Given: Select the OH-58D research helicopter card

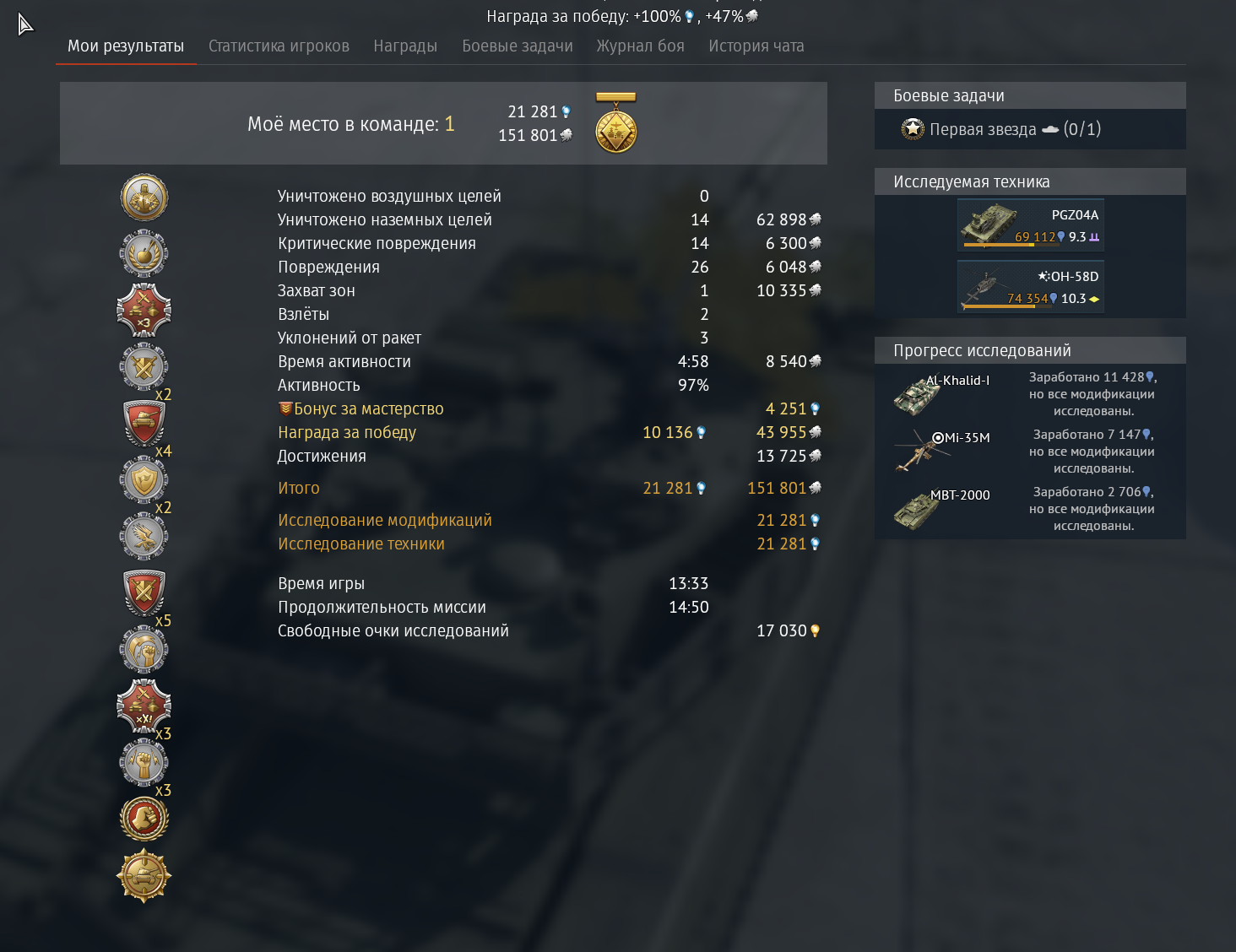Looking at the screenshot, I should [x=1031, y=287].
